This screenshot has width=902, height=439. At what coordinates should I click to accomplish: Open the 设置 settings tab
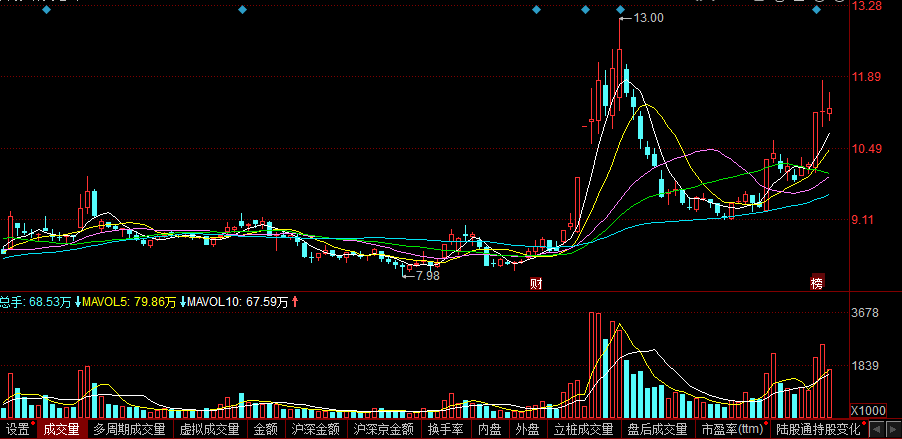click(x=18, y=429)
